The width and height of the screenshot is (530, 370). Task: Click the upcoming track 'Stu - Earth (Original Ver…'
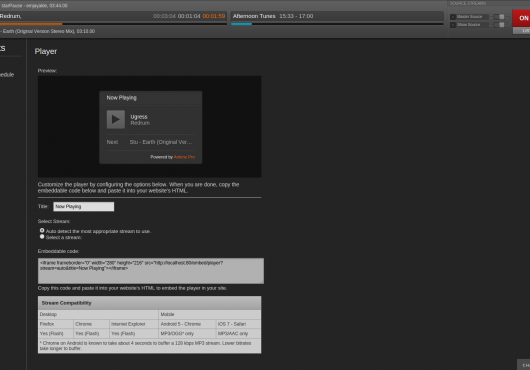point(161,142)
